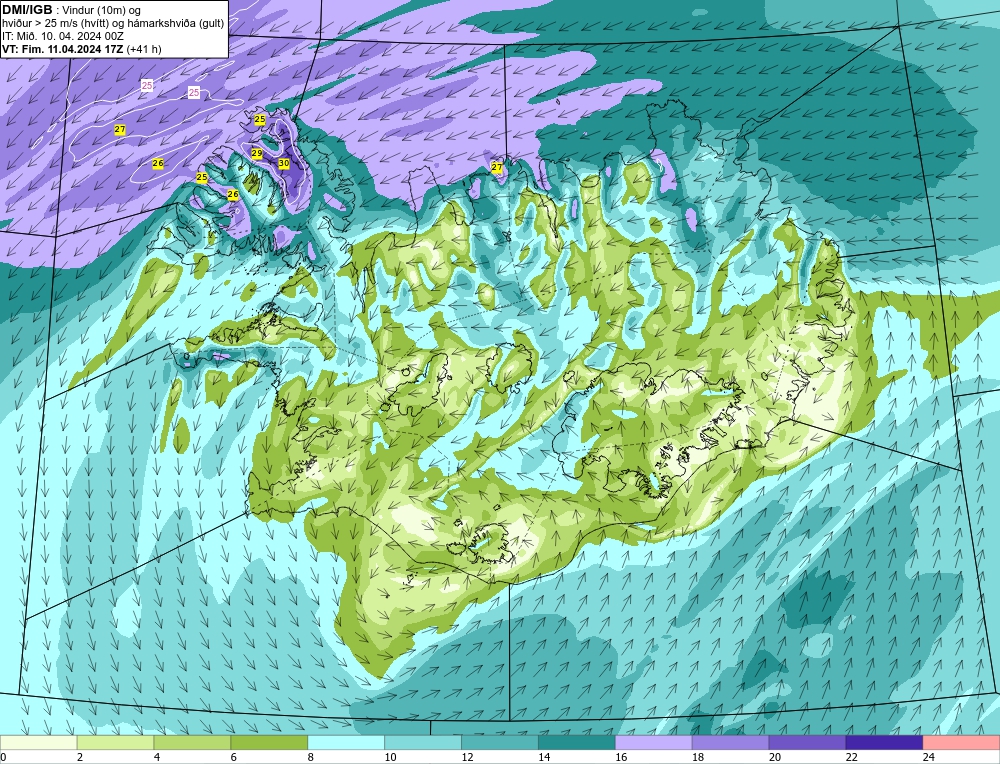Click the legend scale number 16
Image resolution: width=1000 pixels, height=764 pixels.
(621, 757)
